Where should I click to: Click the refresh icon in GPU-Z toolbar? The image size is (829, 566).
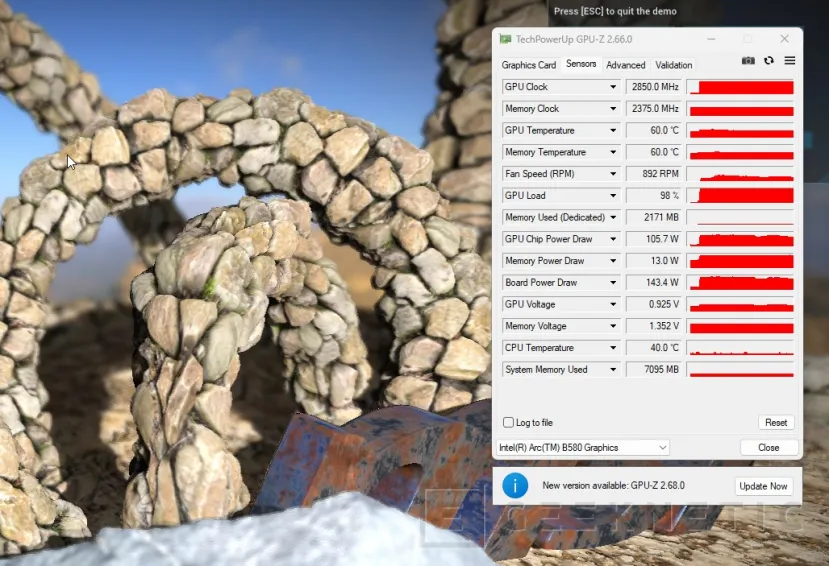[x=769, y=61]
